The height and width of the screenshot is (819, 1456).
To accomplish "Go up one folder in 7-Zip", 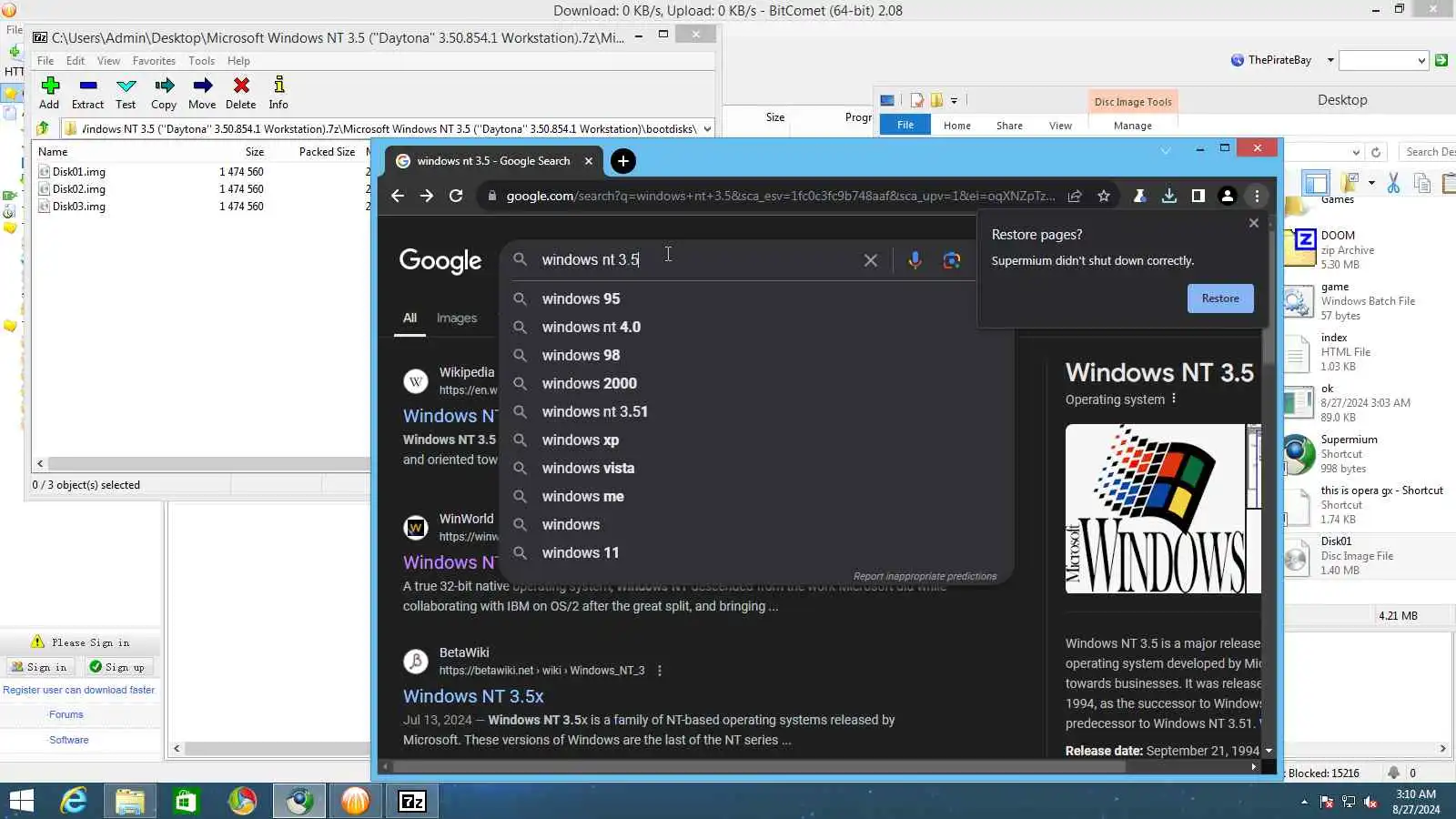I will pos(43,128).
